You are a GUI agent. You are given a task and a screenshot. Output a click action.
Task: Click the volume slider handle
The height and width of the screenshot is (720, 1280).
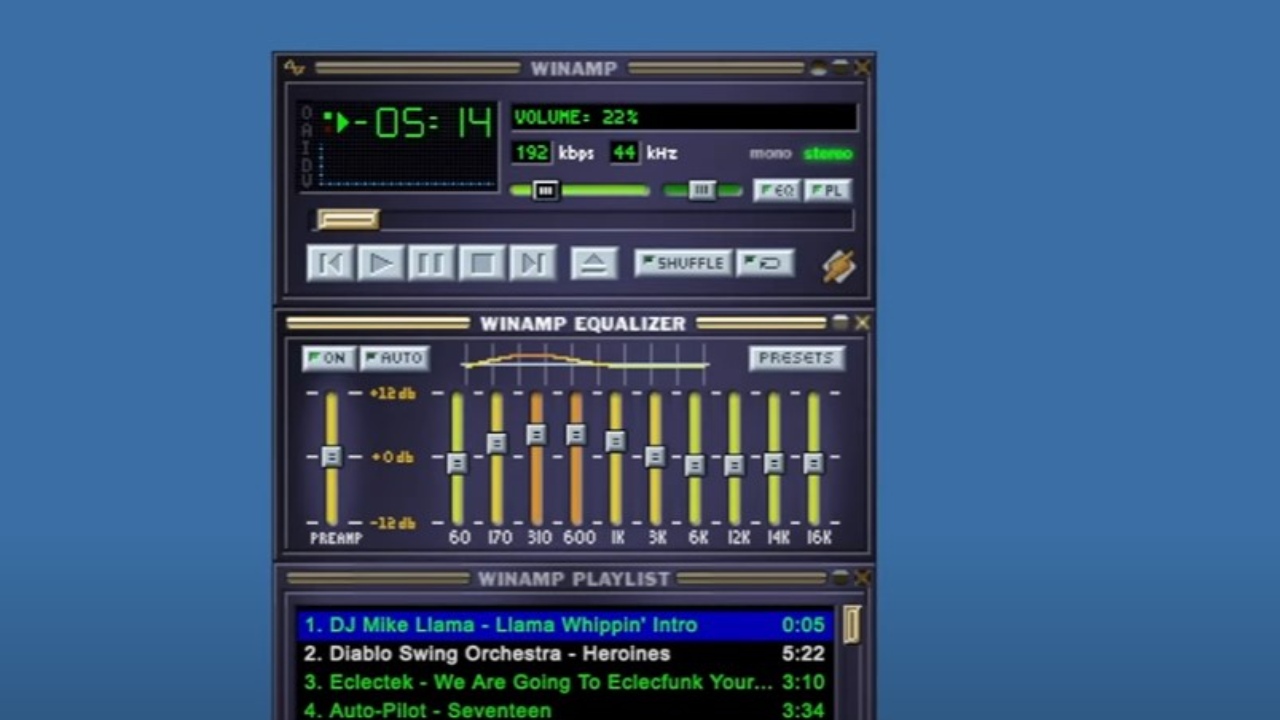point(545,190)
